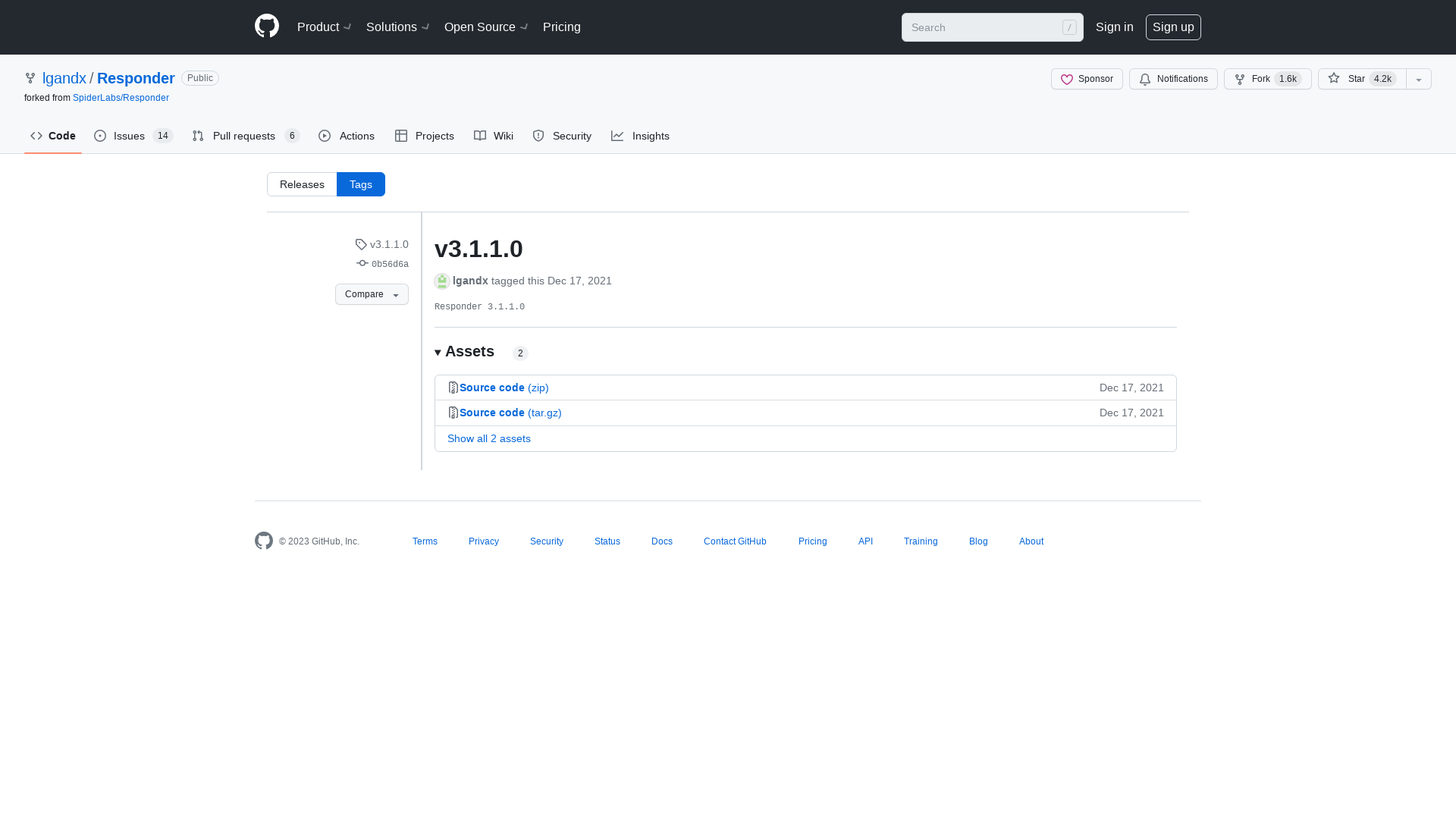Star the Responder repository
The image size is (1456, 819).
1362,79
